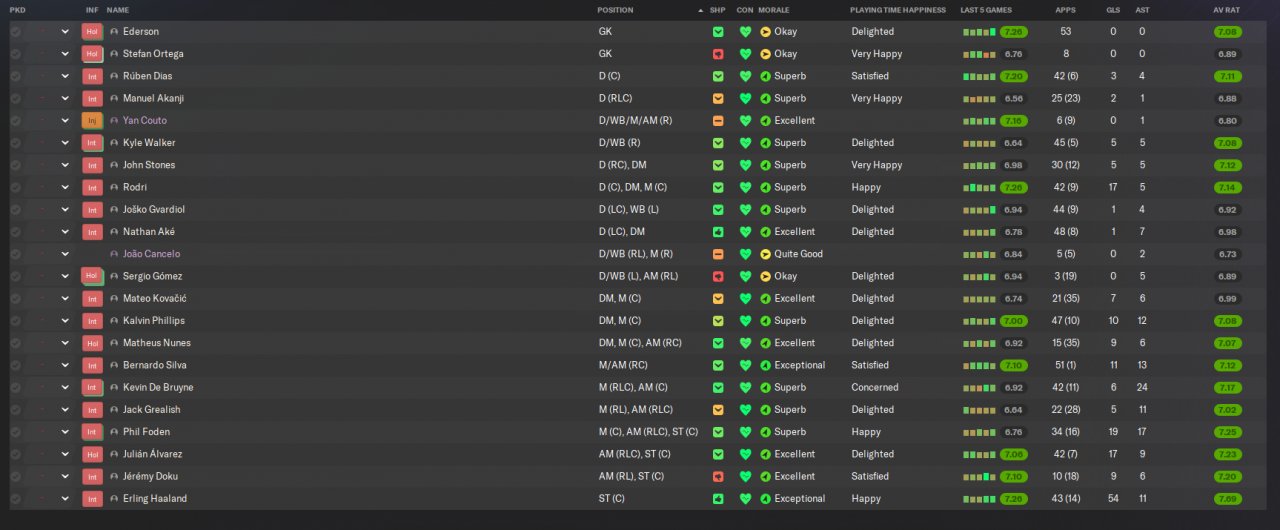The height and width of the screenshot is (530, 1280).
Task: Toggle picked circle for Rúben Dias
Action: click(x=15, y=76)
